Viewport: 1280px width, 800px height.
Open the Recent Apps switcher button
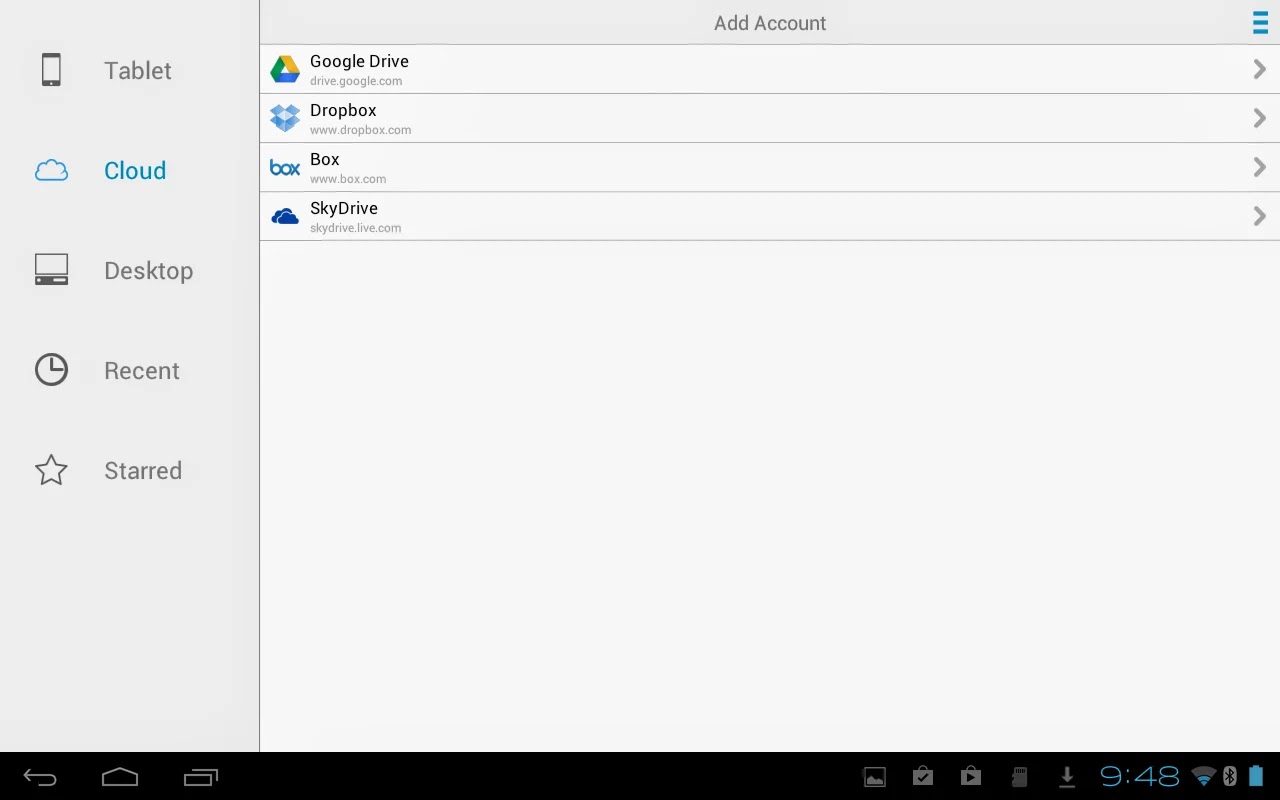pyautogui.click(x=201, y=776)
